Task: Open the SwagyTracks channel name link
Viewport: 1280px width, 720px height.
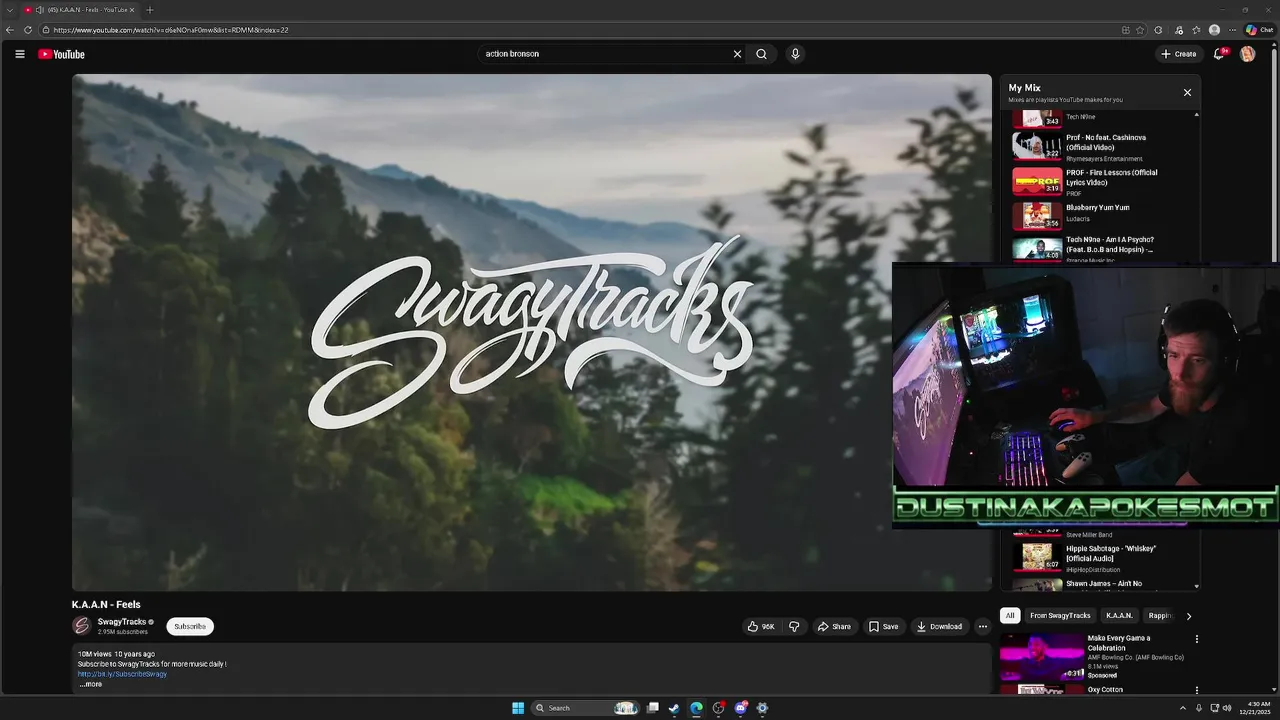Action: point(122,622)
